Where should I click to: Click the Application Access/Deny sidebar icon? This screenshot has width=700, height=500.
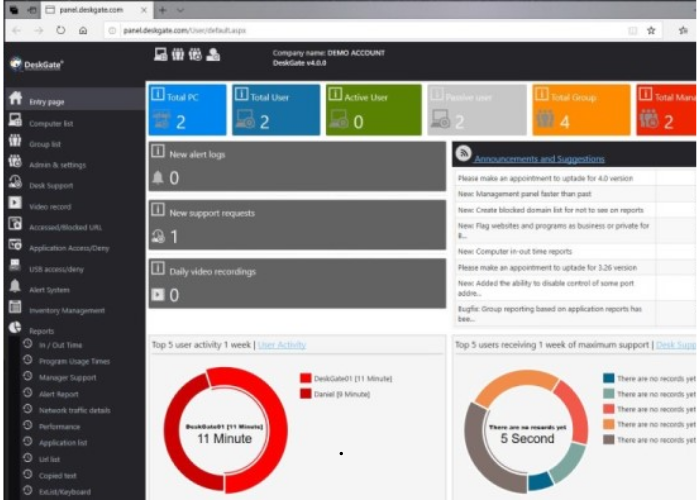pyautogui.click(x=15, y=244)
